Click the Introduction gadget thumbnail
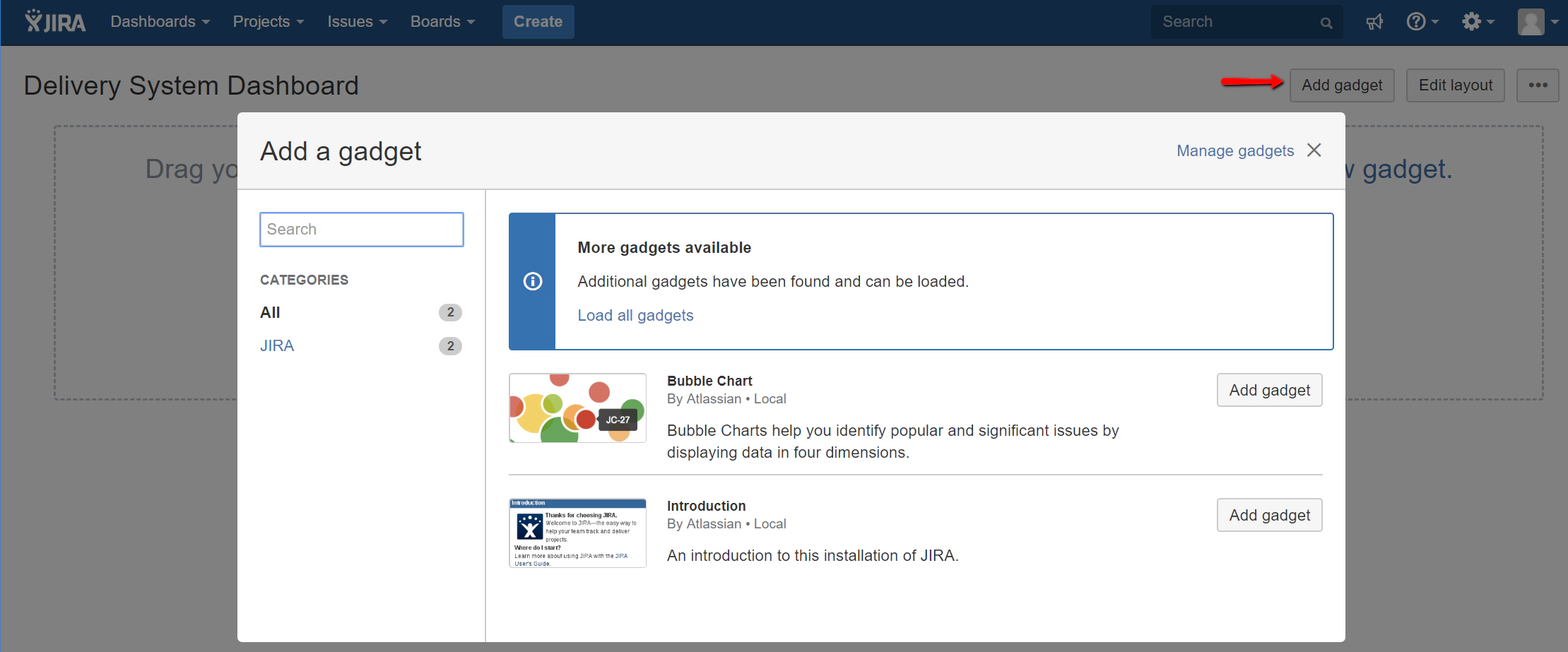The image size is (1568, 652). pos(577,533)
